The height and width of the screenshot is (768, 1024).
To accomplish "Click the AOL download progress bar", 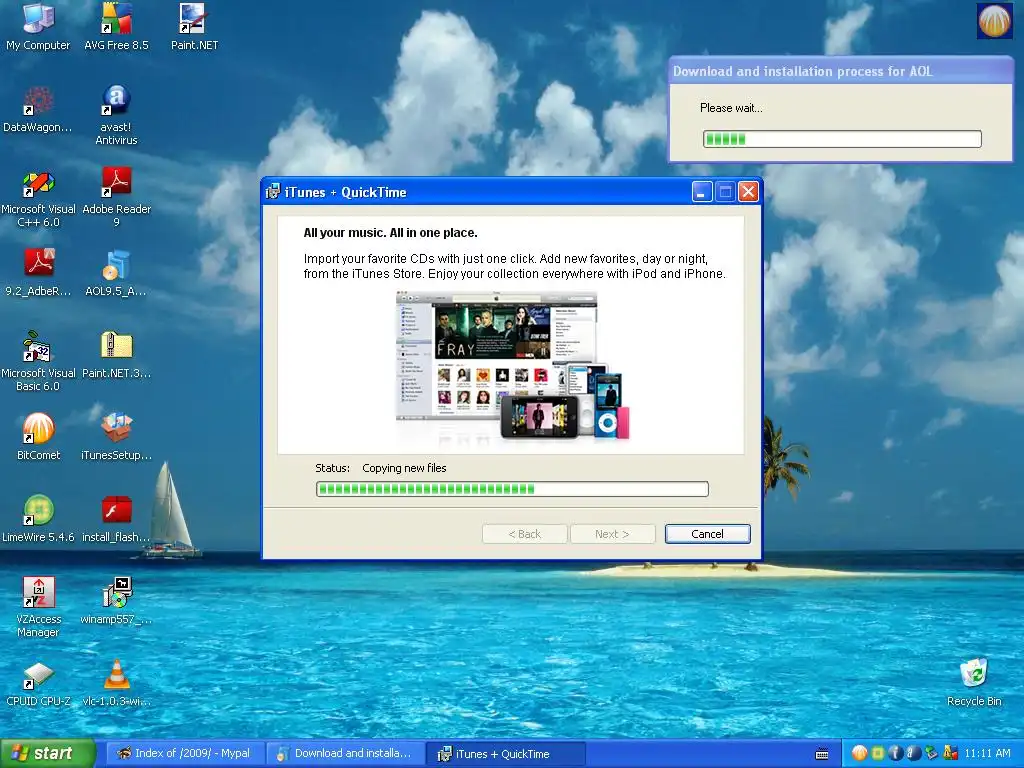I will pyautogui.click(x=842, y=138).
